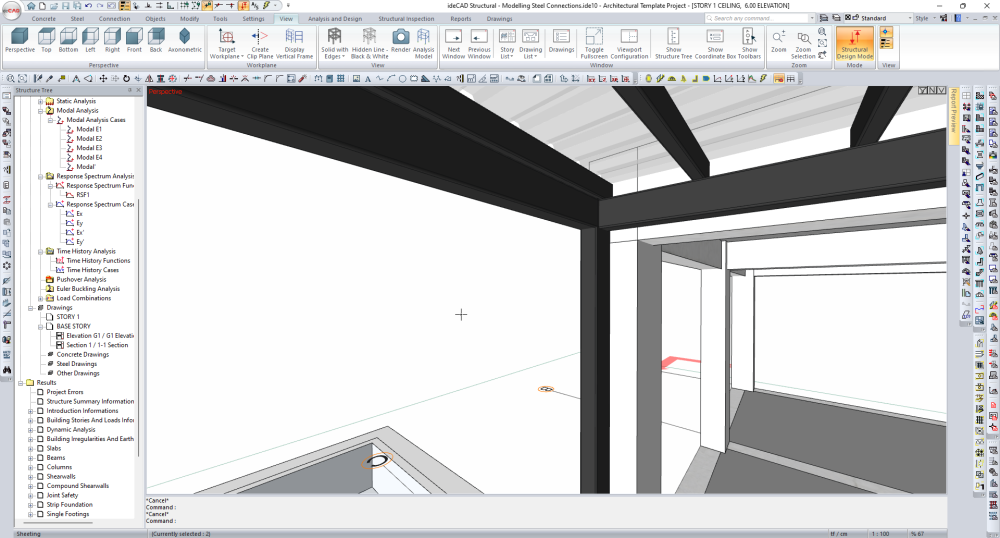Select Pushover Analysis in the tree
1000x538 pixels.
tap(81, 279)
